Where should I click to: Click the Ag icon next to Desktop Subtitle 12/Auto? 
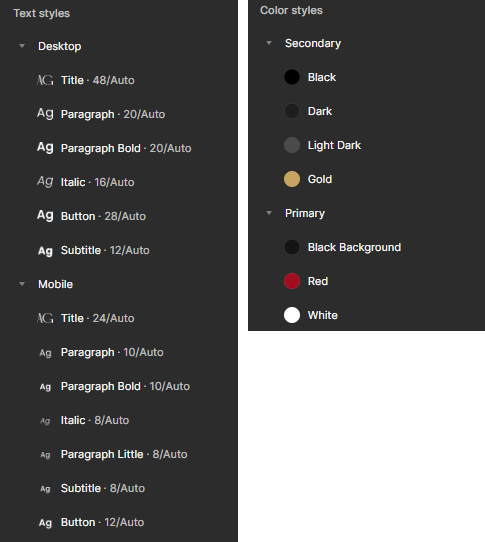click(45, 251)
